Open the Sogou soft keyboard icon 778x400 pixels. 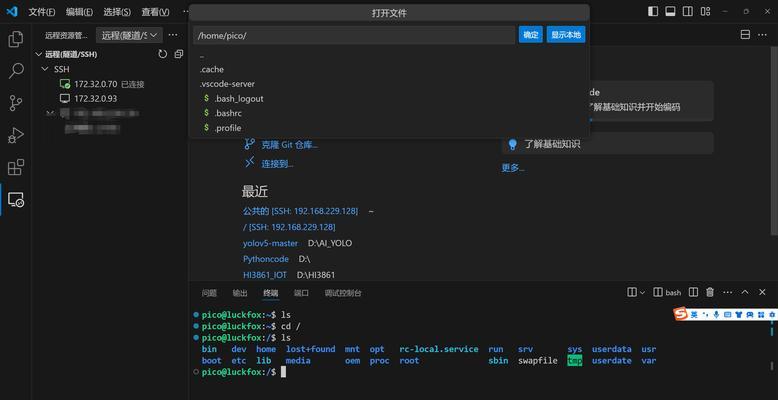[x=727, y=315]
